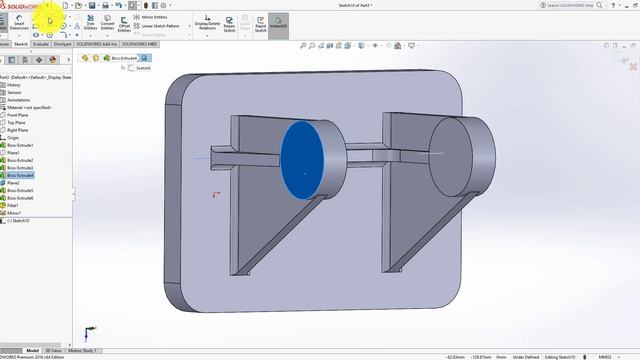640x360 pixels.
Task: Click the Apply Scene icon
Action: 398,46
